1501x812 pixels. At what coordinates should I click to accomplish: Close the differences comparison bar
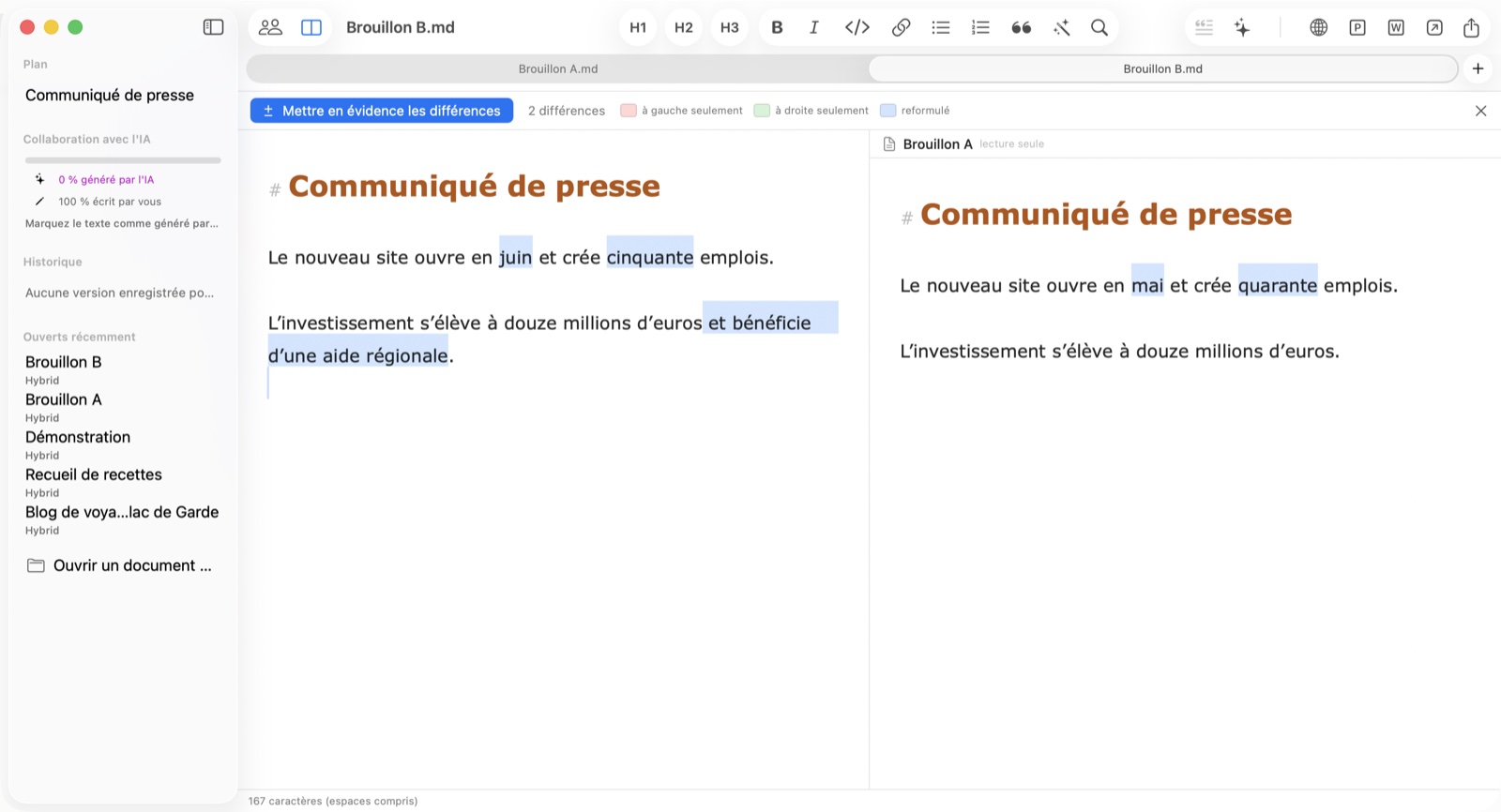tap(1480, 111)
